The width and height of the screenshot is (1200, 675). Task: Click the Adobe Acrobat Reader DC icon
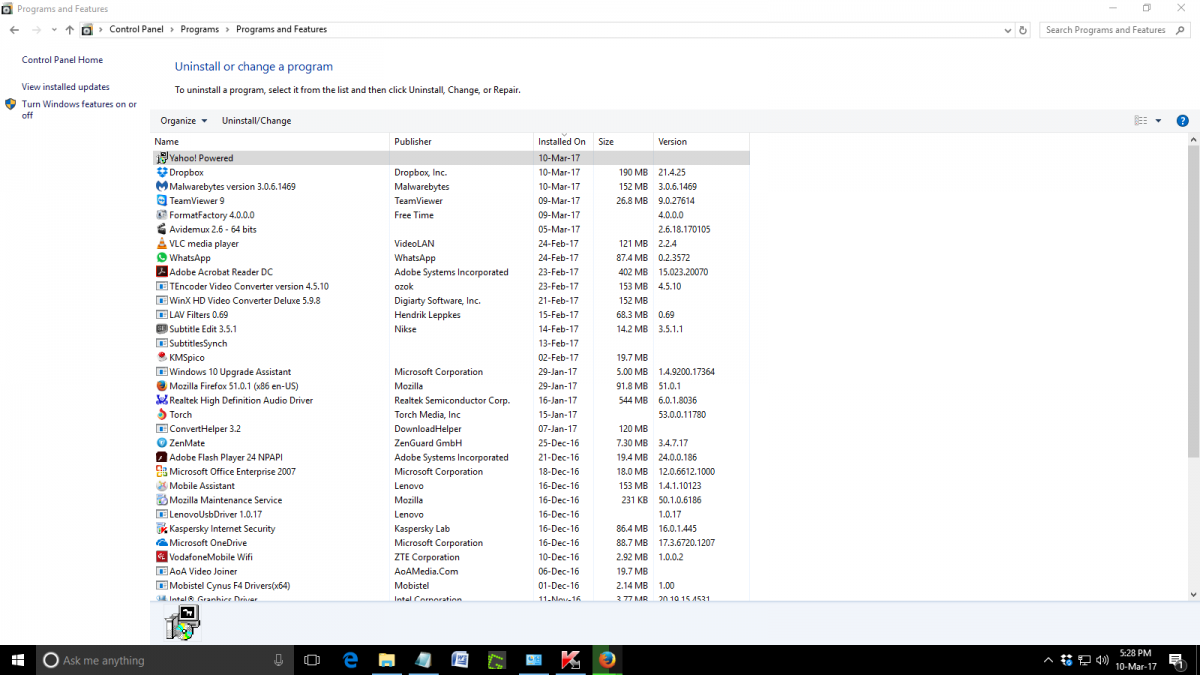click(161, 272)
